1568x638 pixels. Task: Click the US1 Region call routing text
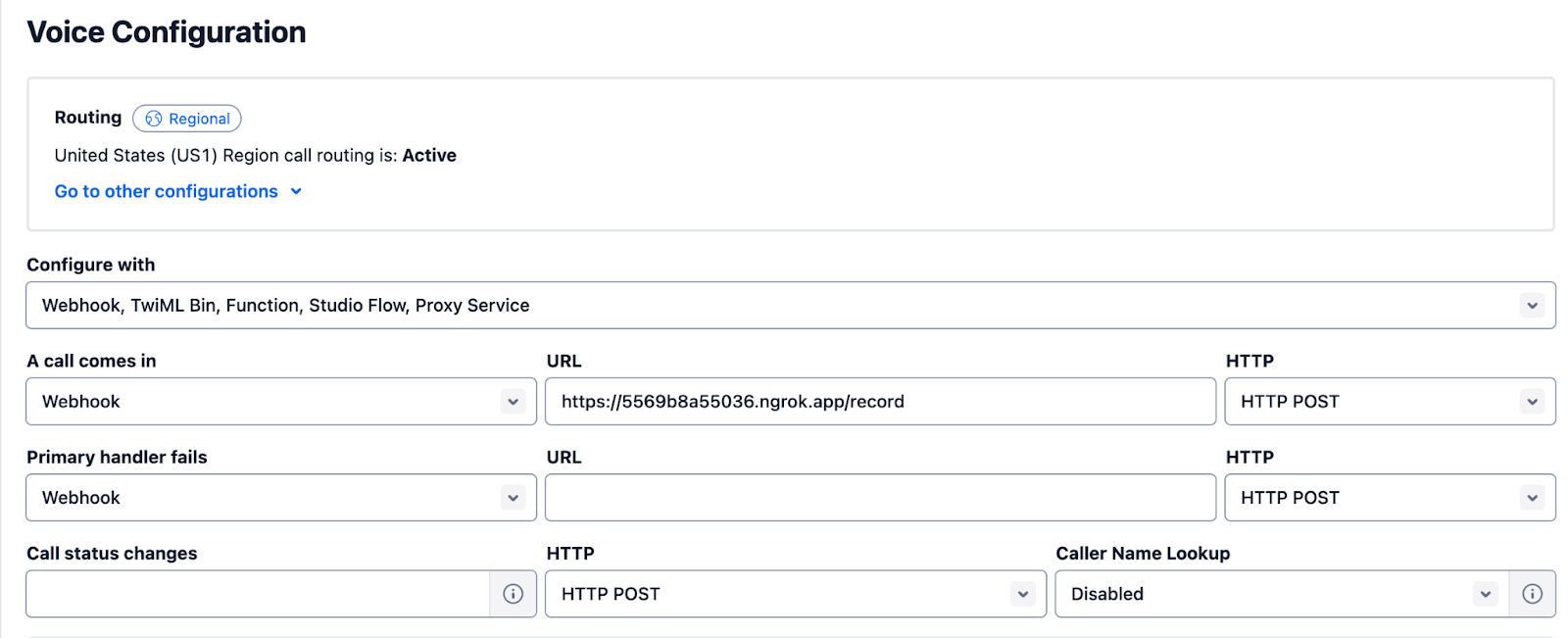(256, 155)
